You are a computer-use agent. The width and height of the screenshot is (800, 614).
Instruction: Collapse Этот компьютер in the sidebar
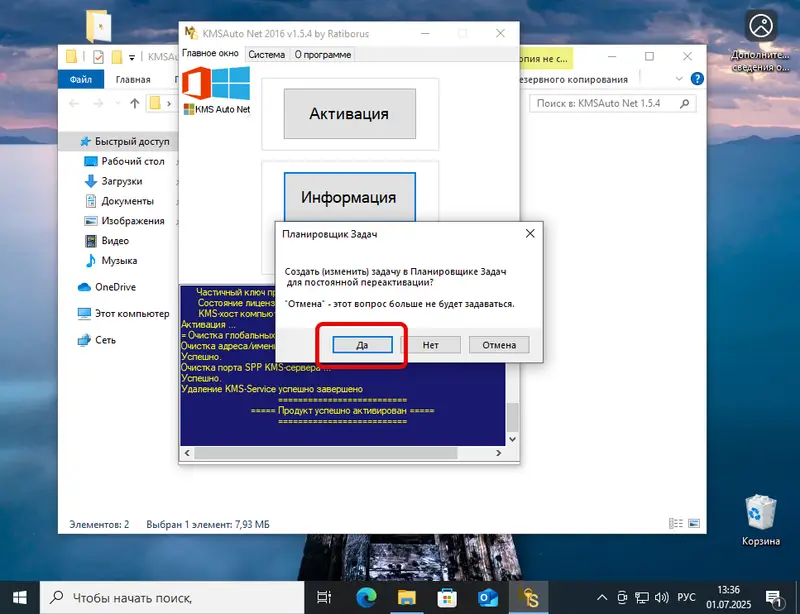[x=70, y=311]
